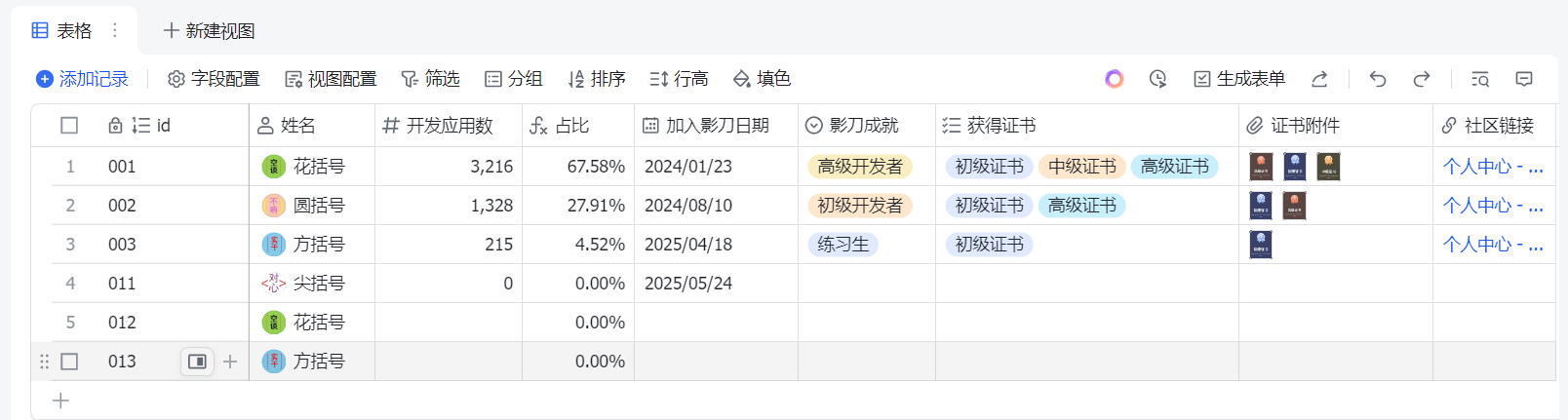Check the checkbox for row 013
Viewport: 1568px width, 420px height.
69,362
